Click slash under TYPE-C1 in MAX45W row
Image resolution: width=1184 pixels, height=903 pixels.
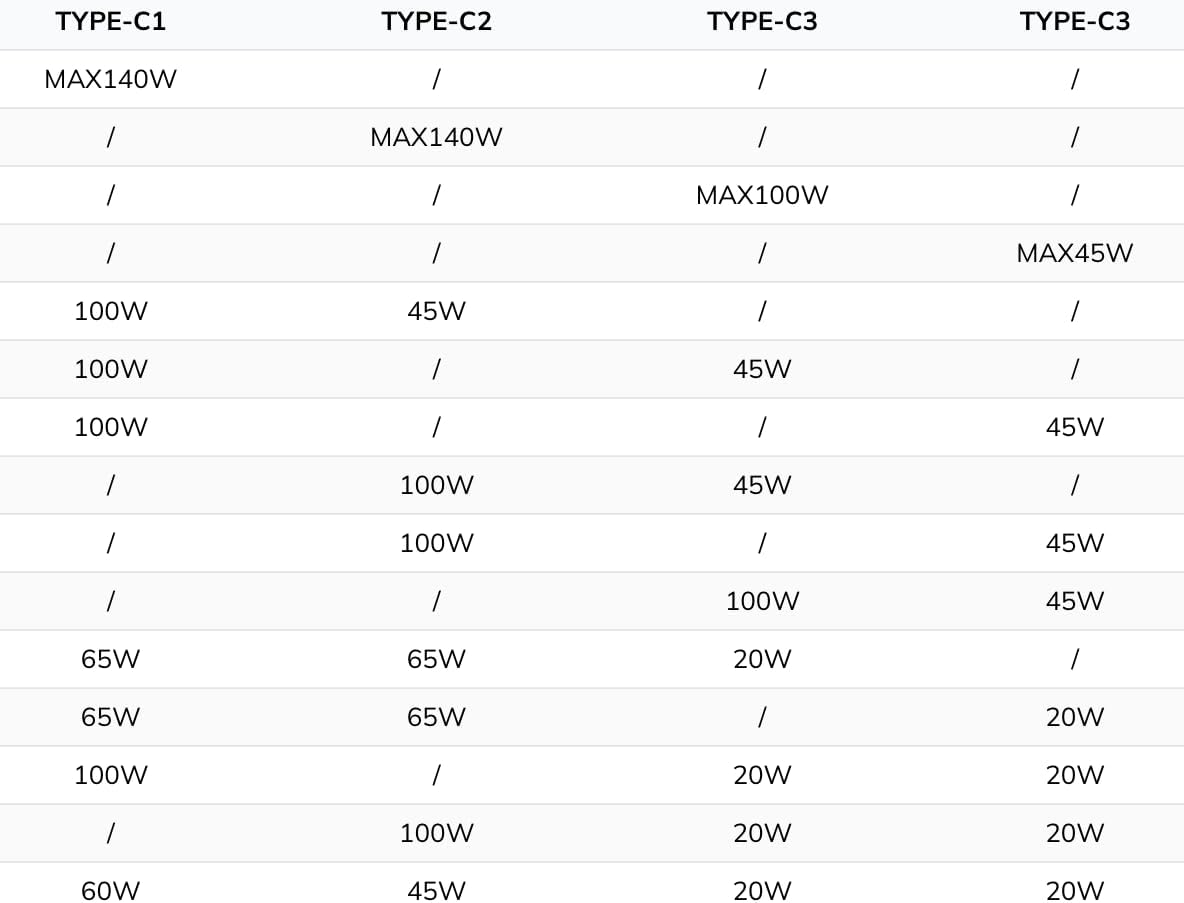(110, 254)
